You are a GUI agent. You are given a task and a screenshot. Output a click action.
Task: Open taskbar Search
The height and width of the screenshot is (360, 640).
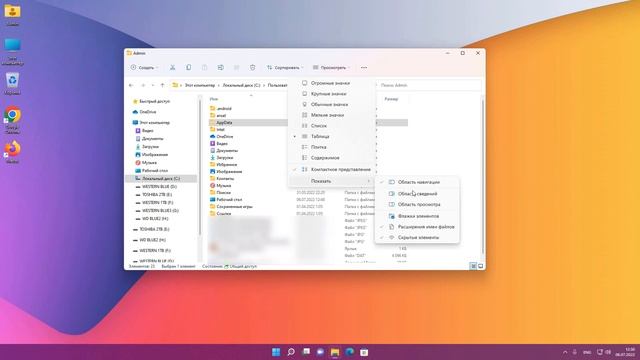click(x=291, y=352)
